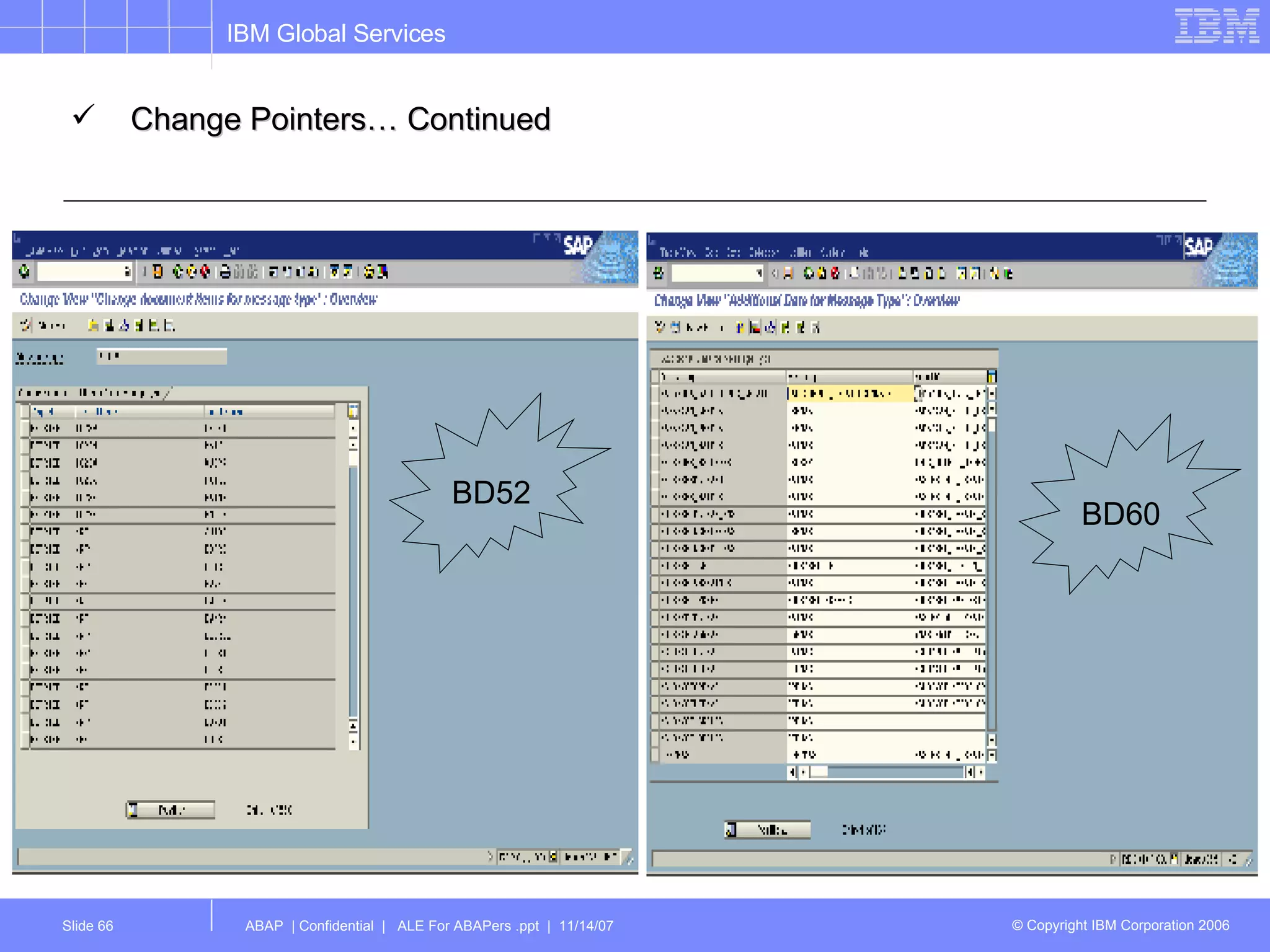
Task: Click Next Page icon in BD60 window
Action: coord(928,273)
